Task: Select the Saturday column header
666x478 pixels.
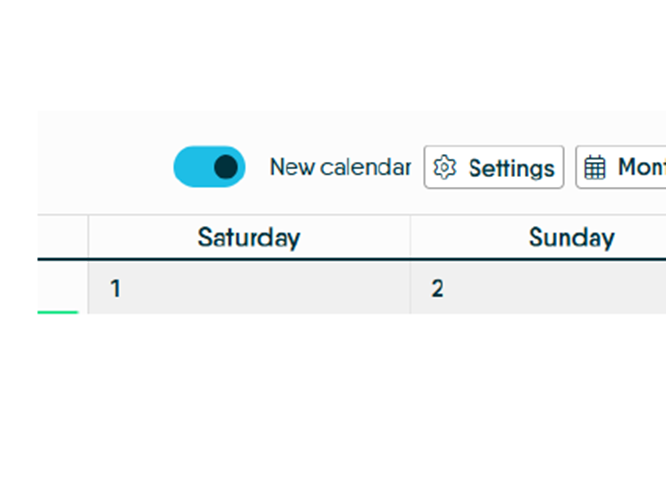Action: coord(248,237)
